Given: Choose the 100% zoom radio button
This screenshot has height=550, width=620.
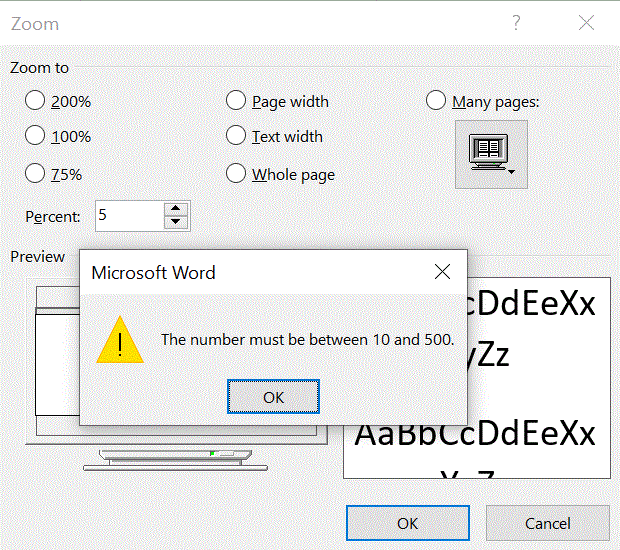Looking at the screenshot, I should tap(35, 136).
